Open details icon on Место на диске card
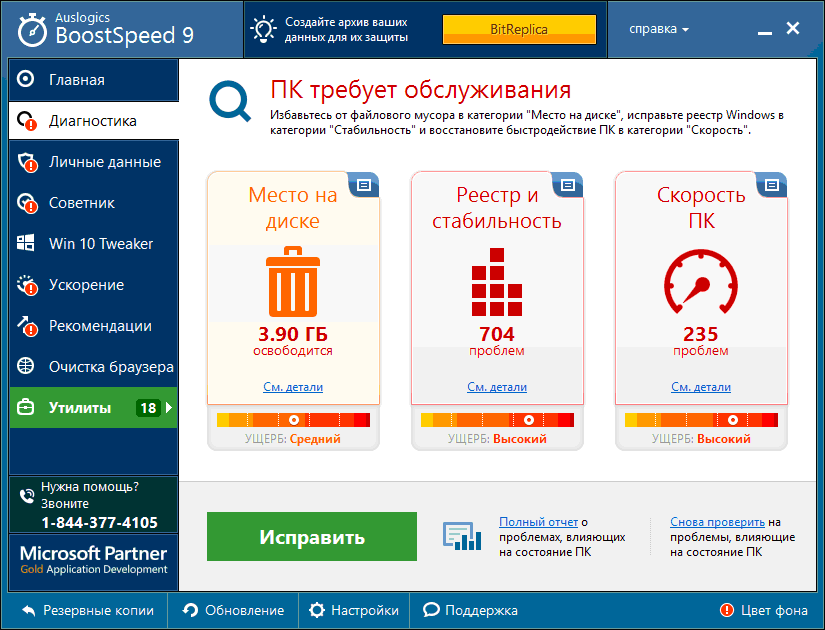Screen dimensions: 825x630 pos(364,185)
